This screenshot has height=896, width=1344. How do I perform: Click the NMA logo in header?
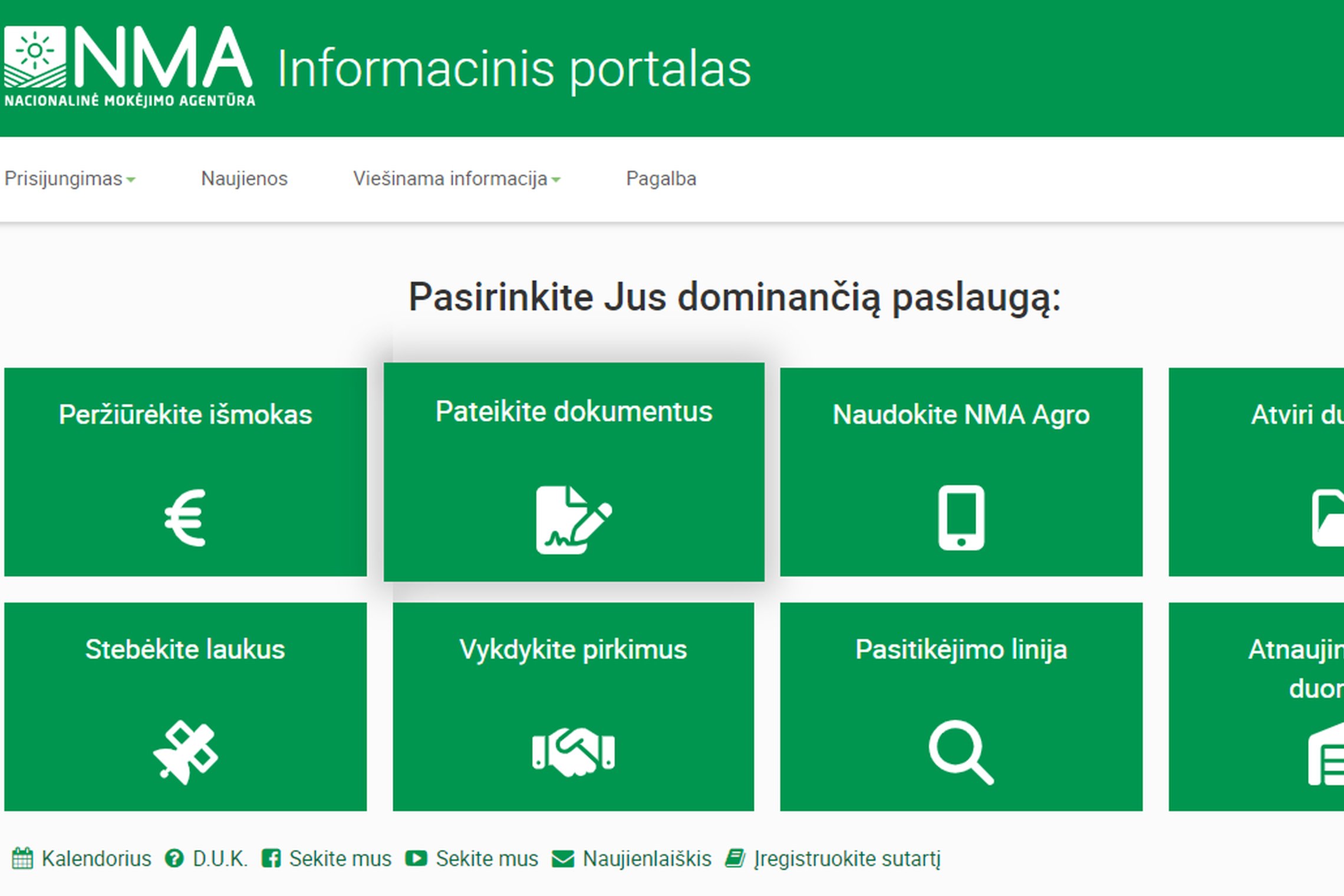129,67
